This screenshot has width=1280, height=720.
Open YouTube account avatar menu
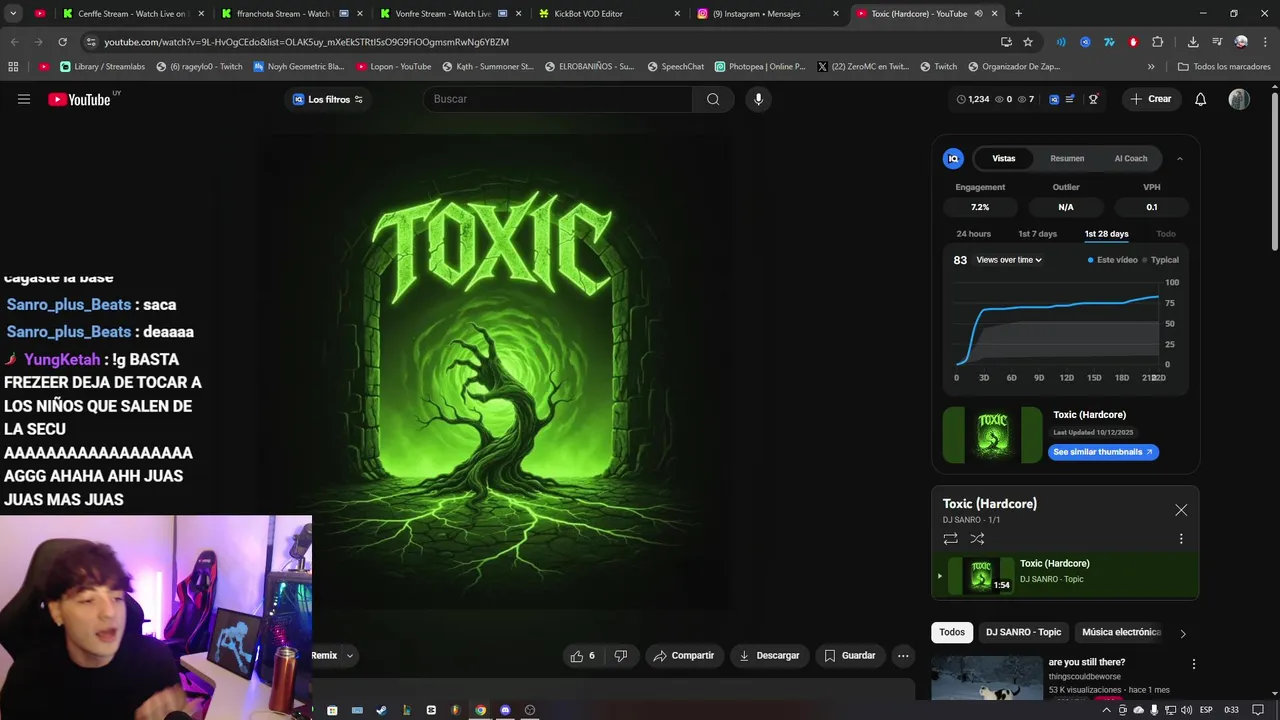(1239, 99)
